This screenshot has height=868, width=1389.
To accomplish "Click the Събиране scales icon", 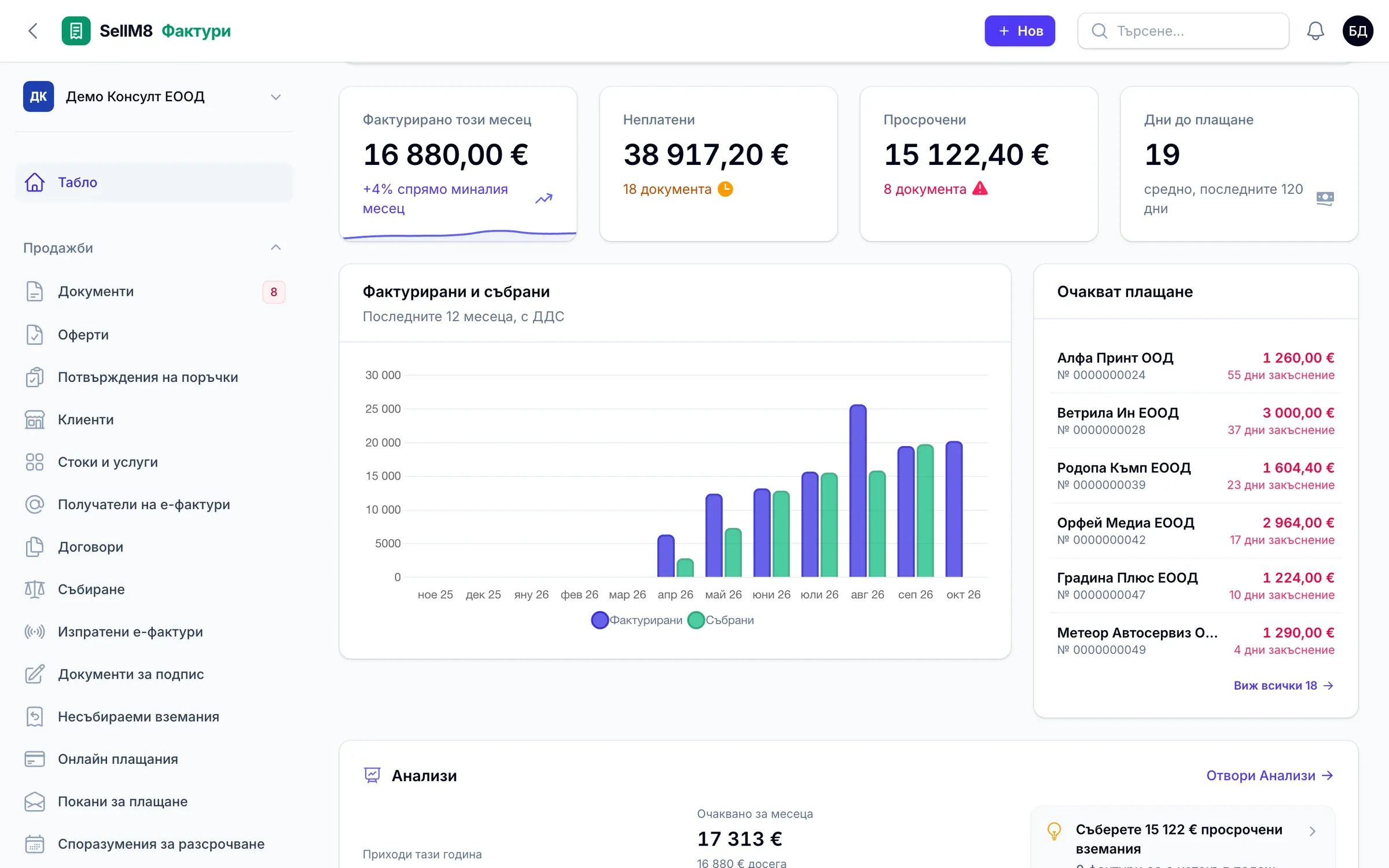I will [35, 589].
